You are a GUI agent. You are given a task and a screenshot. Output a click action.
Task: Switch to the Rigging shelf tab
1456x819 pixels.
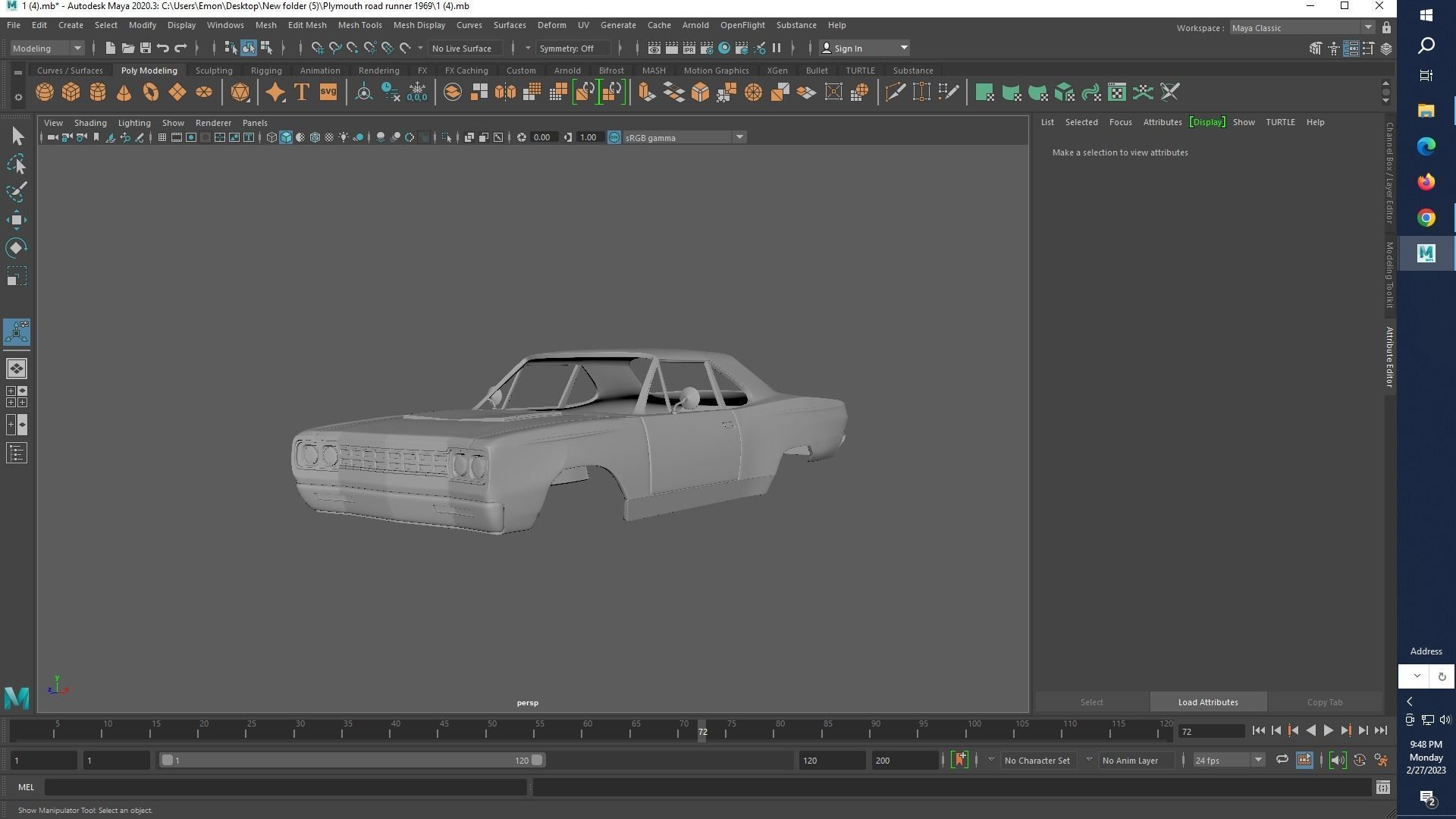(266, 71)
